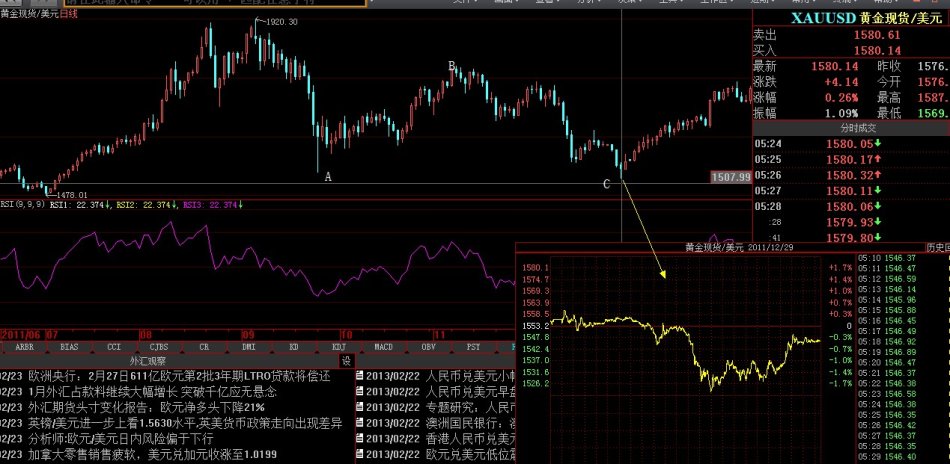Select the 05:26 tick row 1580.32
950x464 pixels.
point(851,175)
